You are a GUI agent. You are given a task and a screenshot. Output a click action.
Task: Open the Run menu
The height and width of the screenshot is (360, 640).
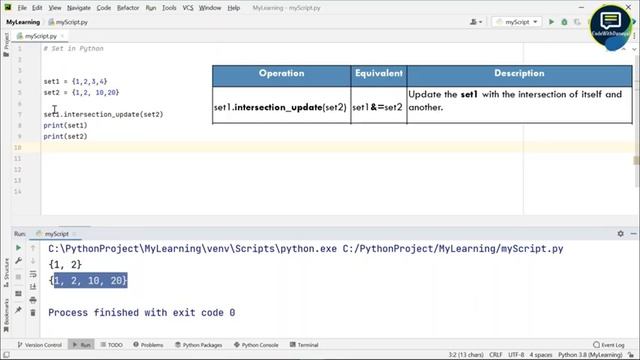151,8
